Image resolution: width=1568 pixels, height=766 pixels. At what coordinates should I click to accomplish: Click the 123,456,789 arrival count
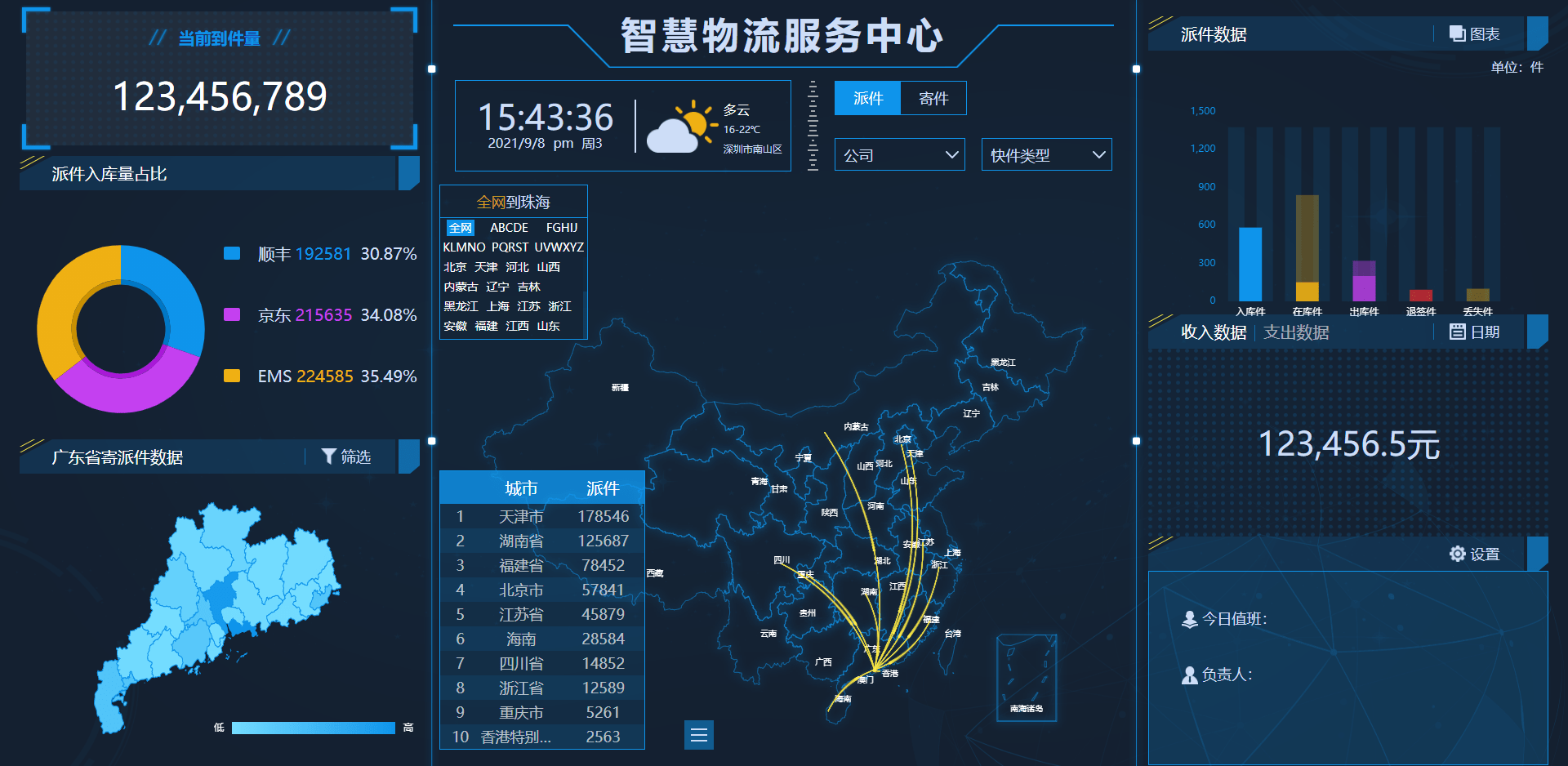pos(220,96)
